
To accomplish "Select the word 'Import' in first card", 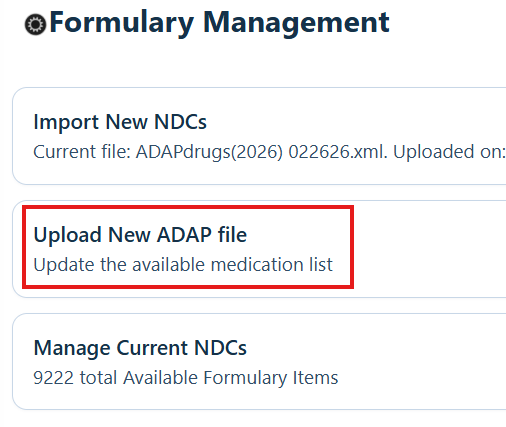I will tap(66, 122).
